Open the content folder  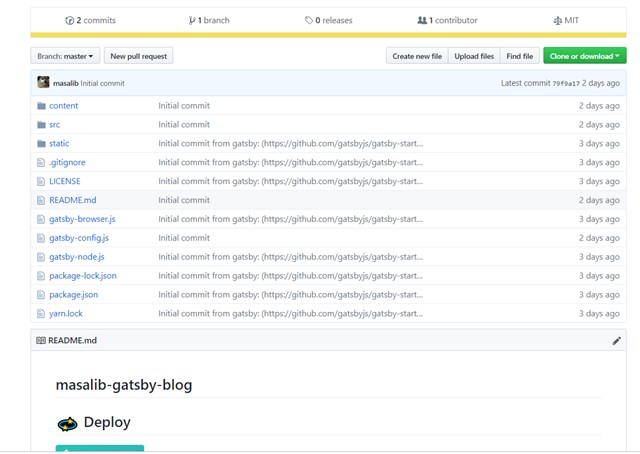pos(64,106)
